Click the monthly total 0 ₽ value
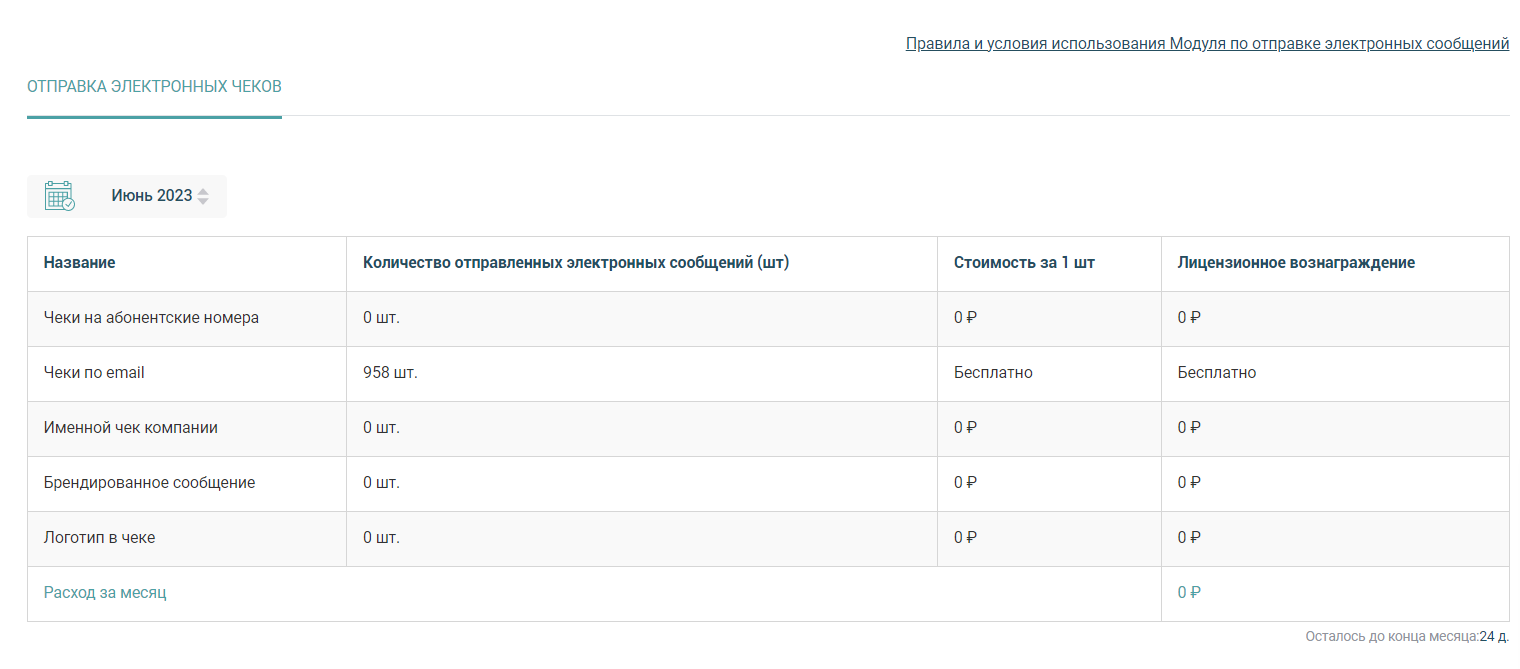The image size is (1520, 669). point(1189,593)
